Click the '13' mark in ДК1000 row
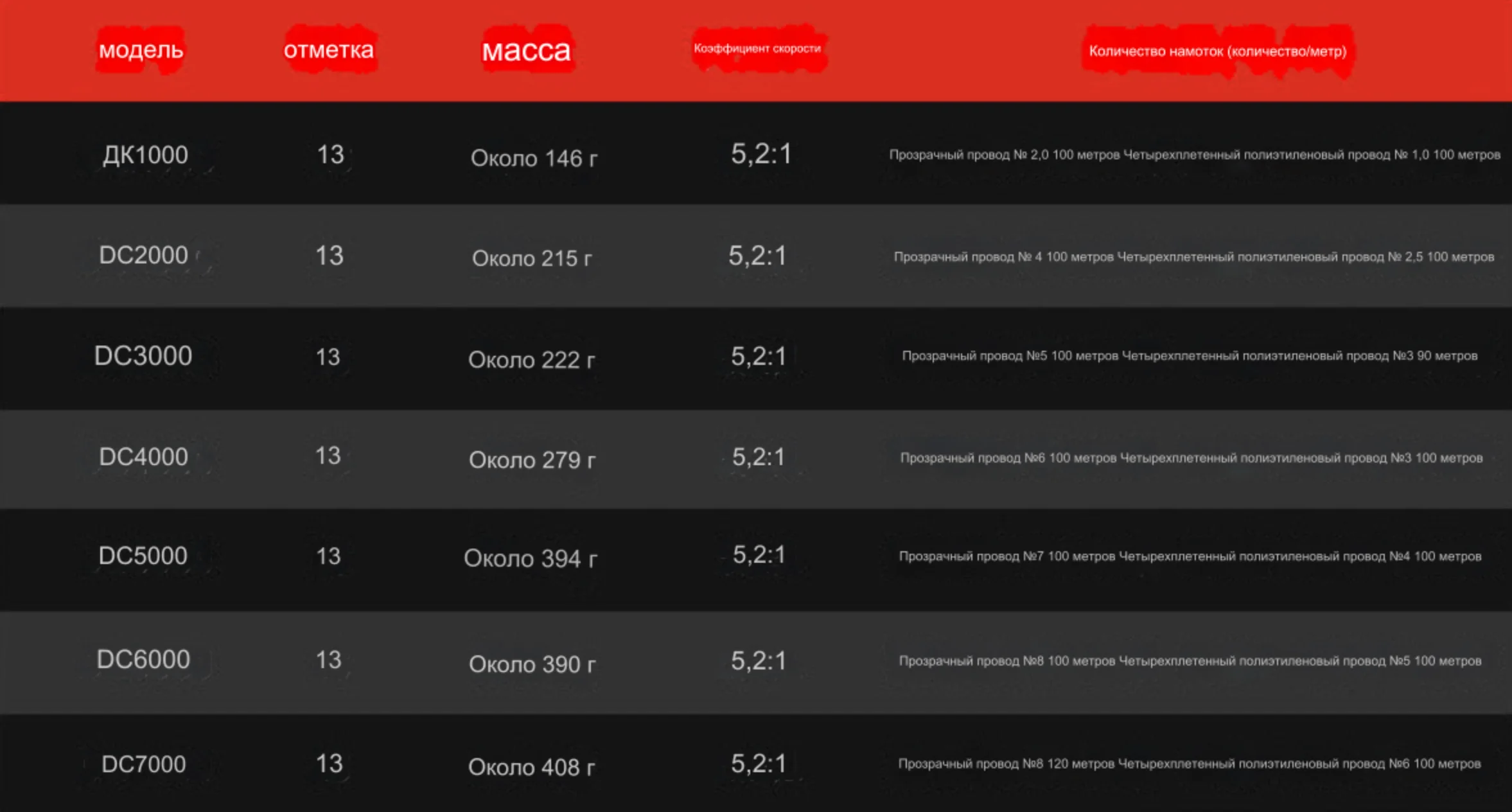1512x812 pixels. [x=331, y=154]
